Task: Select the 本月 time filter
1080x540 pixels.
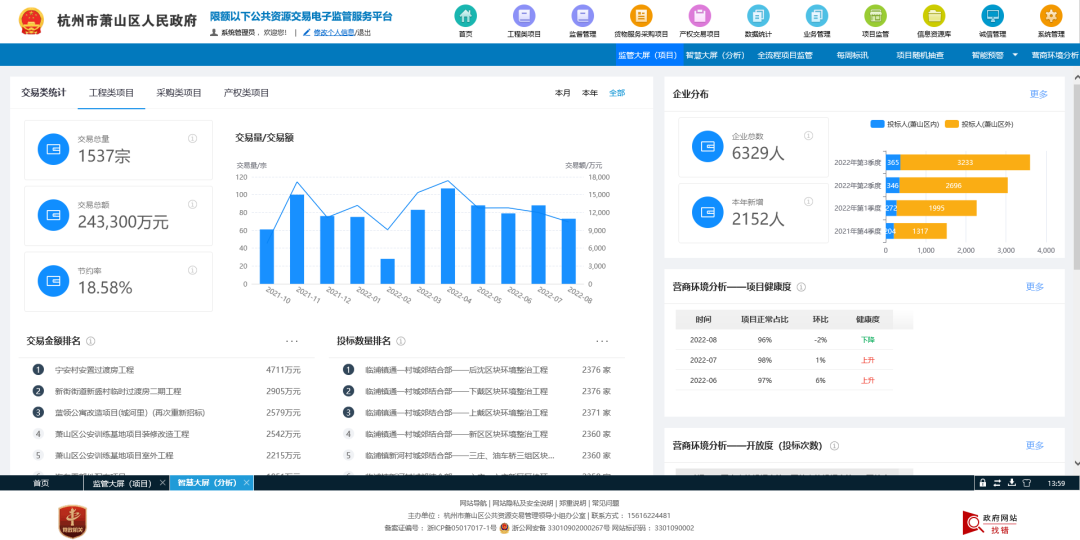Action: 563,93
